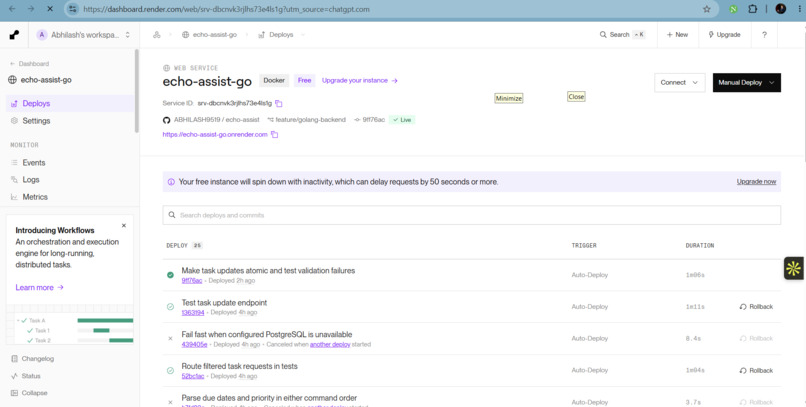Image resolution: width=806 pixels, height=407 pixels.
Task: Open the projects icon in breadcrumb
Action: [157, 35]
